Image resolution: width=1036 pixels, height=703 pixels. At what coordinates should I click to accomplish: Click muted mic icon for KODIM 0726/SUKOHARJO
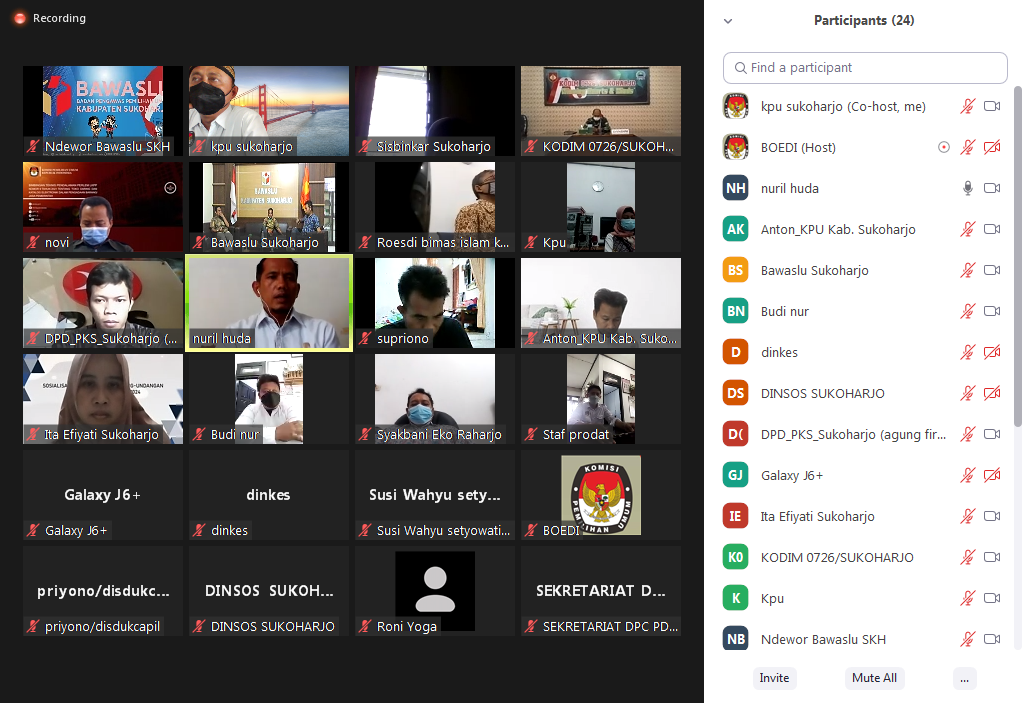pos(967,557)
